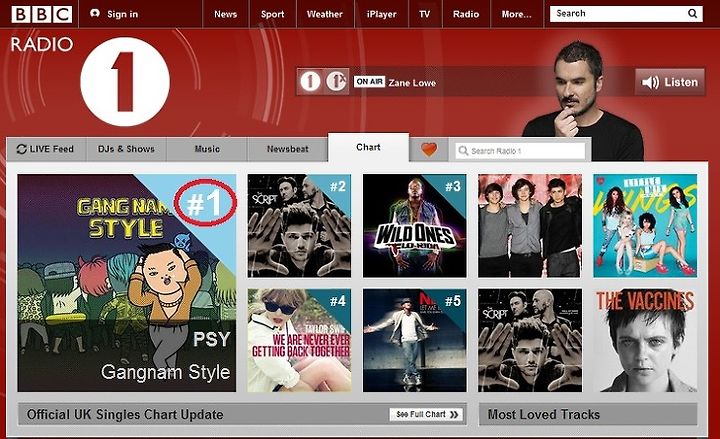Click See Full Chart button
720x439 pixels.
(x=427, y=414)
